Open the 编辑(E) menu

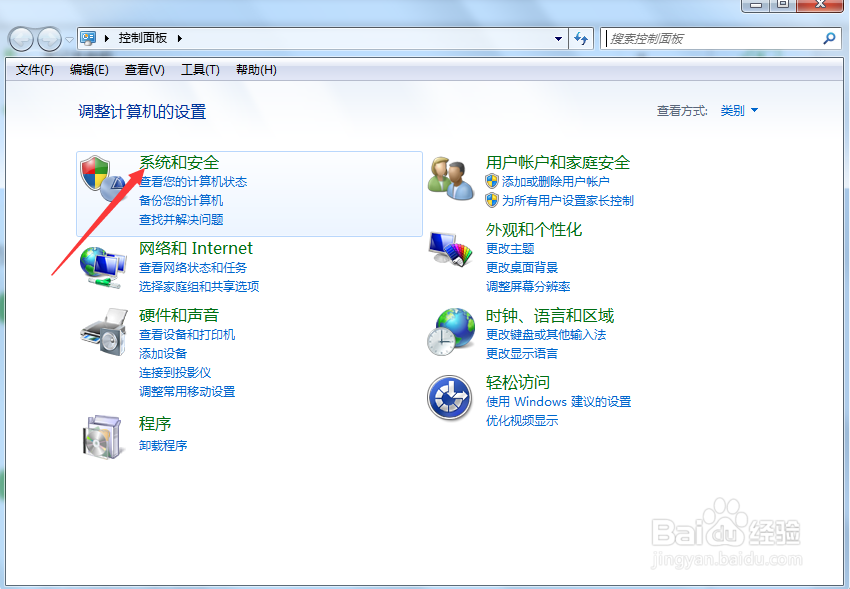89,70
